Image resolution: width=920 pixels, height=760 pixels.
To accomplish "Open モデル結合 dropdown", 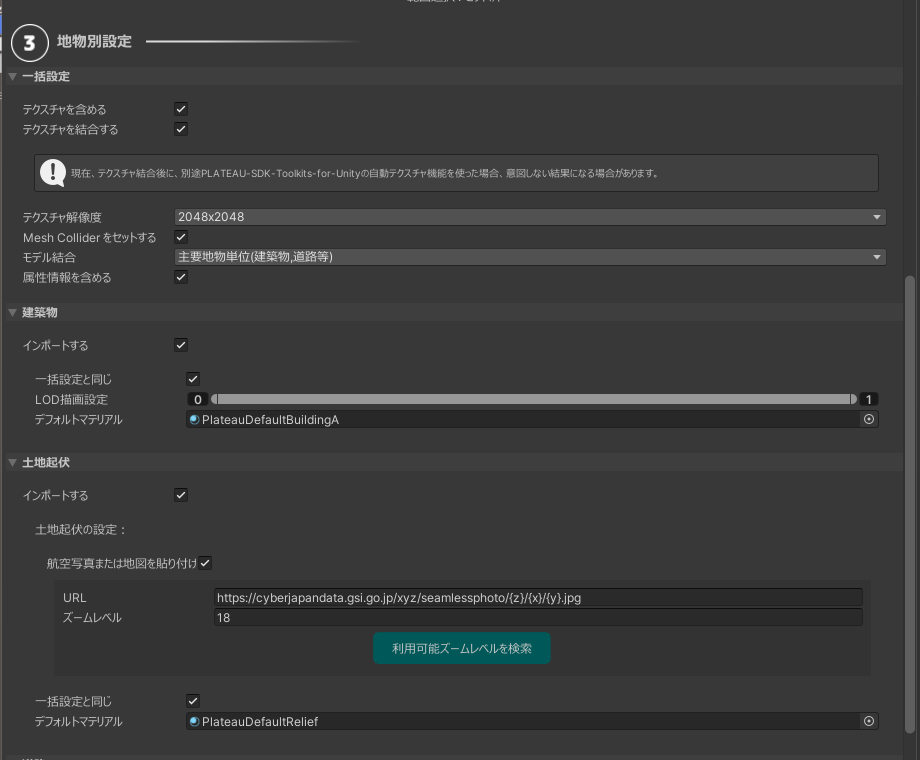I will [530, 257].
